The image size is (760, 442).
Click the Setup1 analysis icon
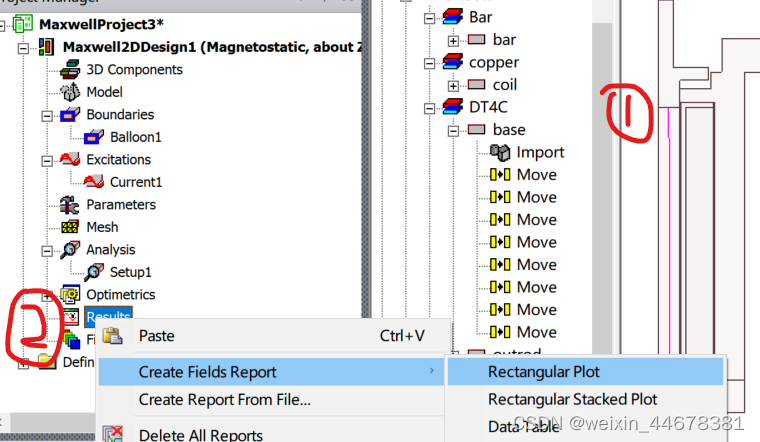(94, 272)
